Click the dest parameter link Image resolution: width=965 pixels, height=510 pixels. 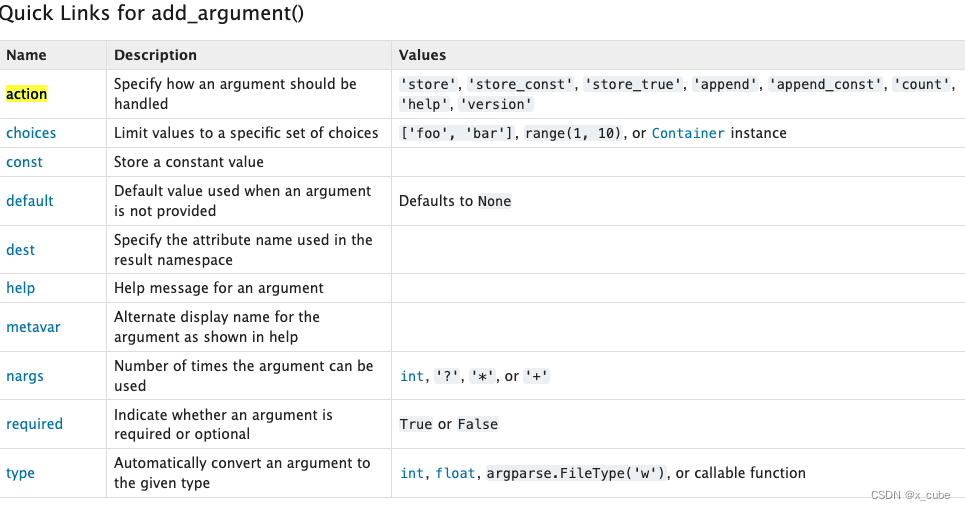tap(20, 250)
